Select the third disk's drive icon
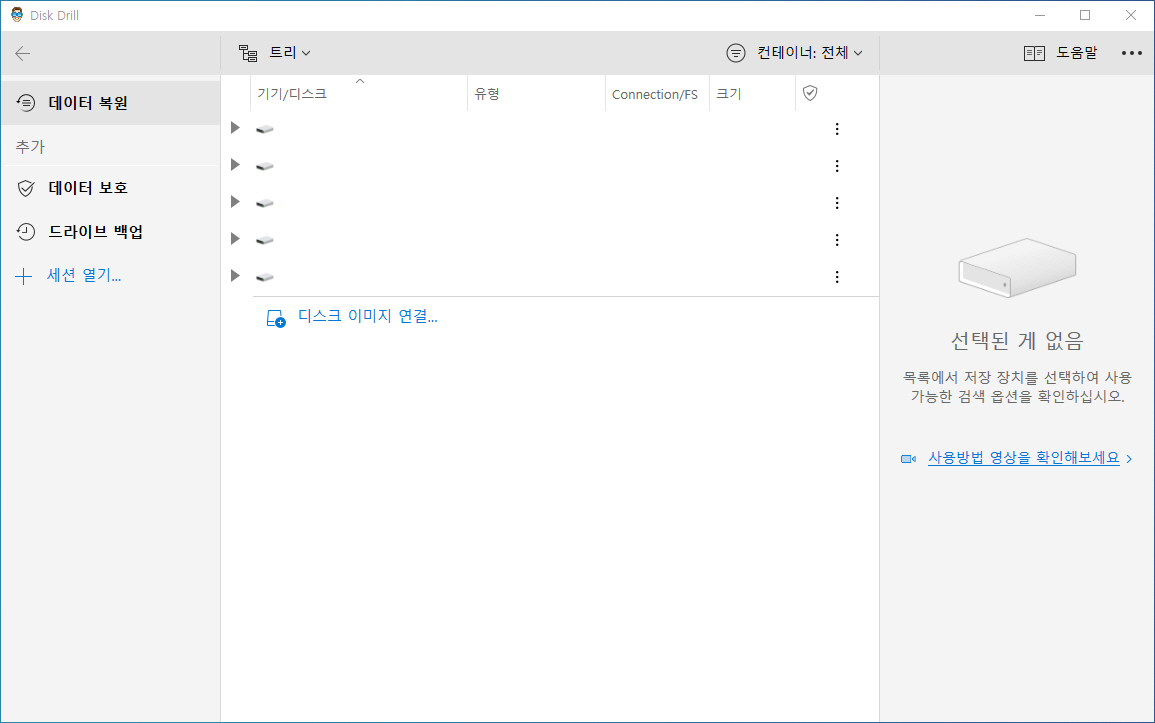 click(x=264, y=202)
